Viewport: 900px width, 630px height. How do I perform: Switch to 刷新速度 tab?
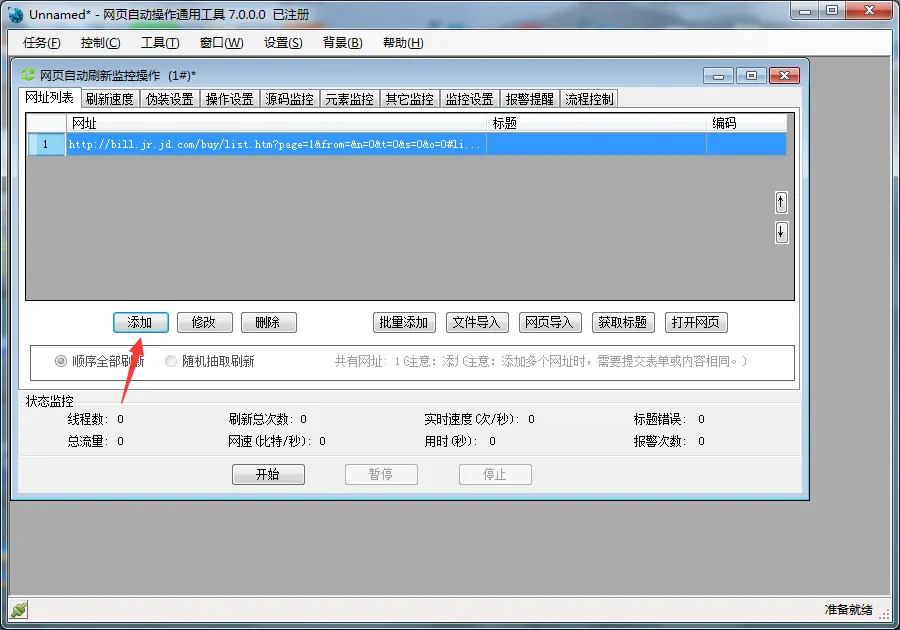[x=110, y=99]
